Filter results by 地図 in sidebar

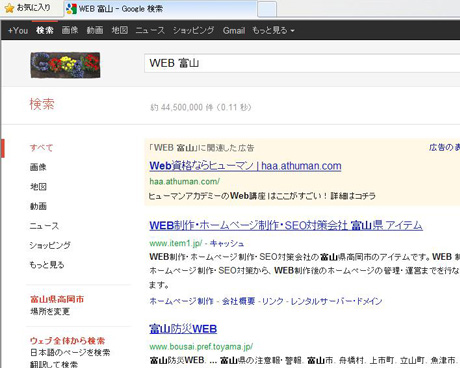pos(38,187)
